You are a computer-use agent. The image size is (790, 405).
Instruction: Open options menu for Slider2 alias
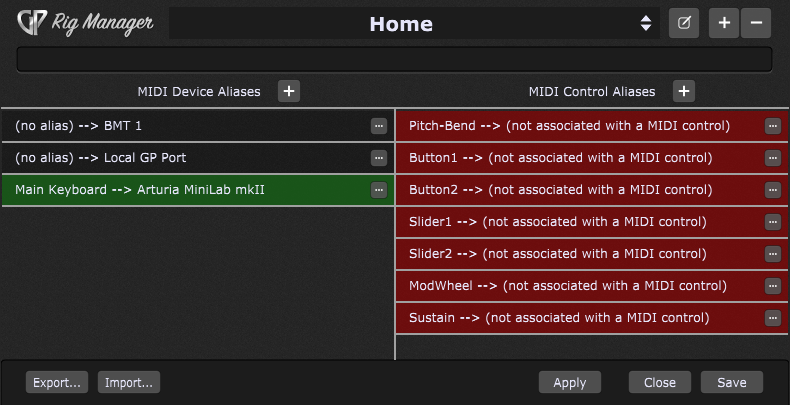point(772,254)
